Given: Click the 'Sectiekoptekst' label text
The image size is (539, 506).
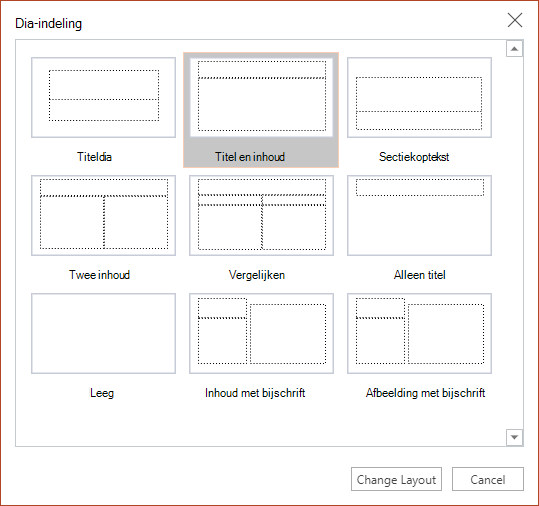Looking at the screenshot, I should (x=414, y=157).
